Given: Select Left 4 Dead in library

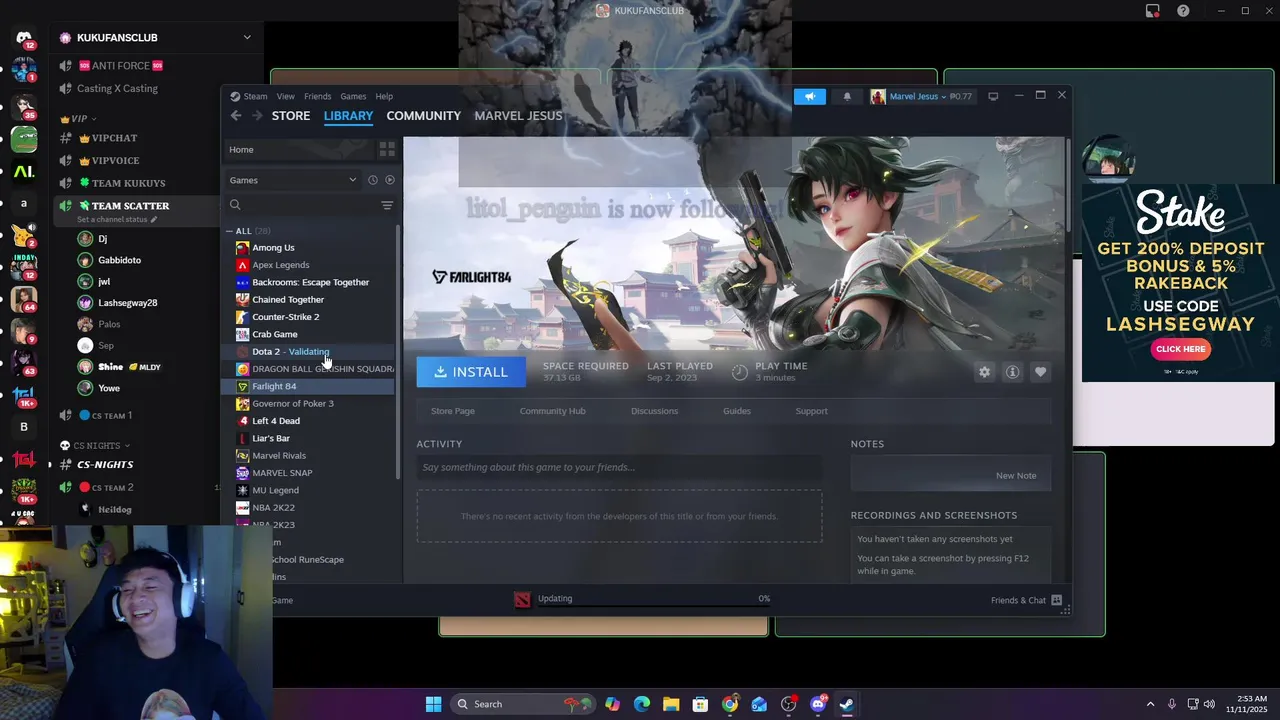Looking at the screenshot, I should tap(275, 421).
